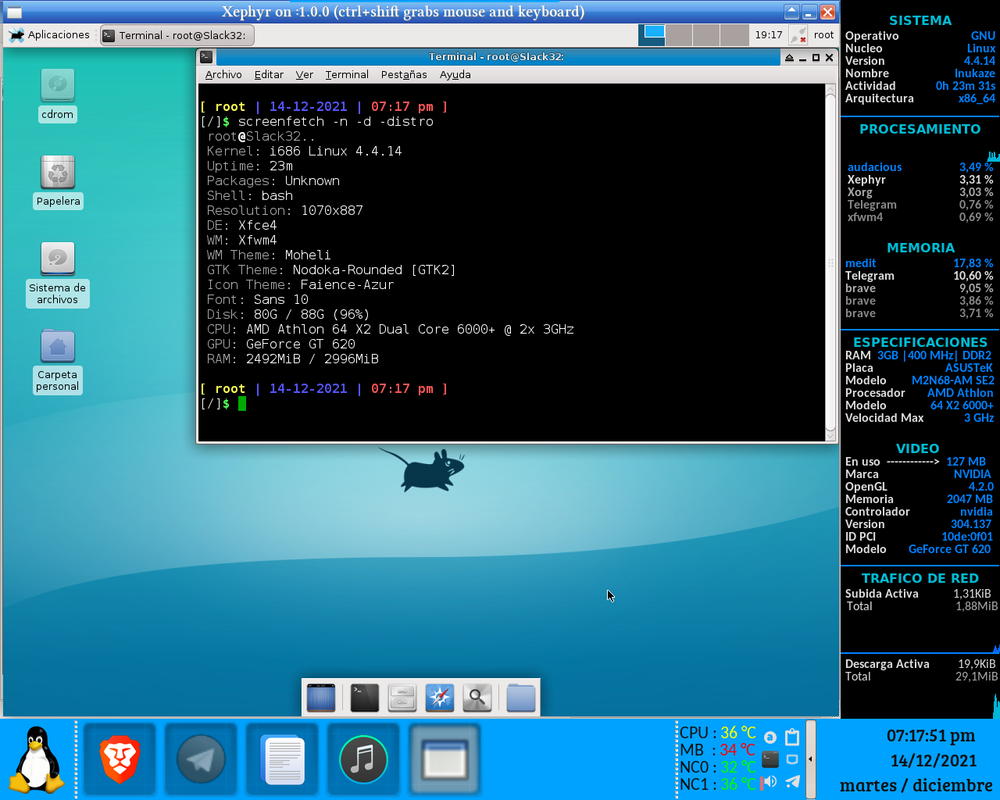Click the Telegram paper plane tray icon
Image resolution: width=1000 pixels, height=800 pixels.
792,781
